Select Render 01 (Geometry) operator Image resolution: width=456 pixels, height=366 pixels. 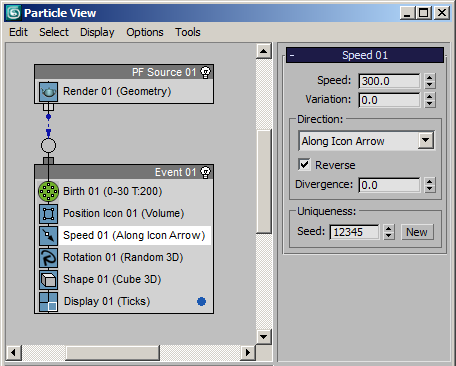point(125,91)
